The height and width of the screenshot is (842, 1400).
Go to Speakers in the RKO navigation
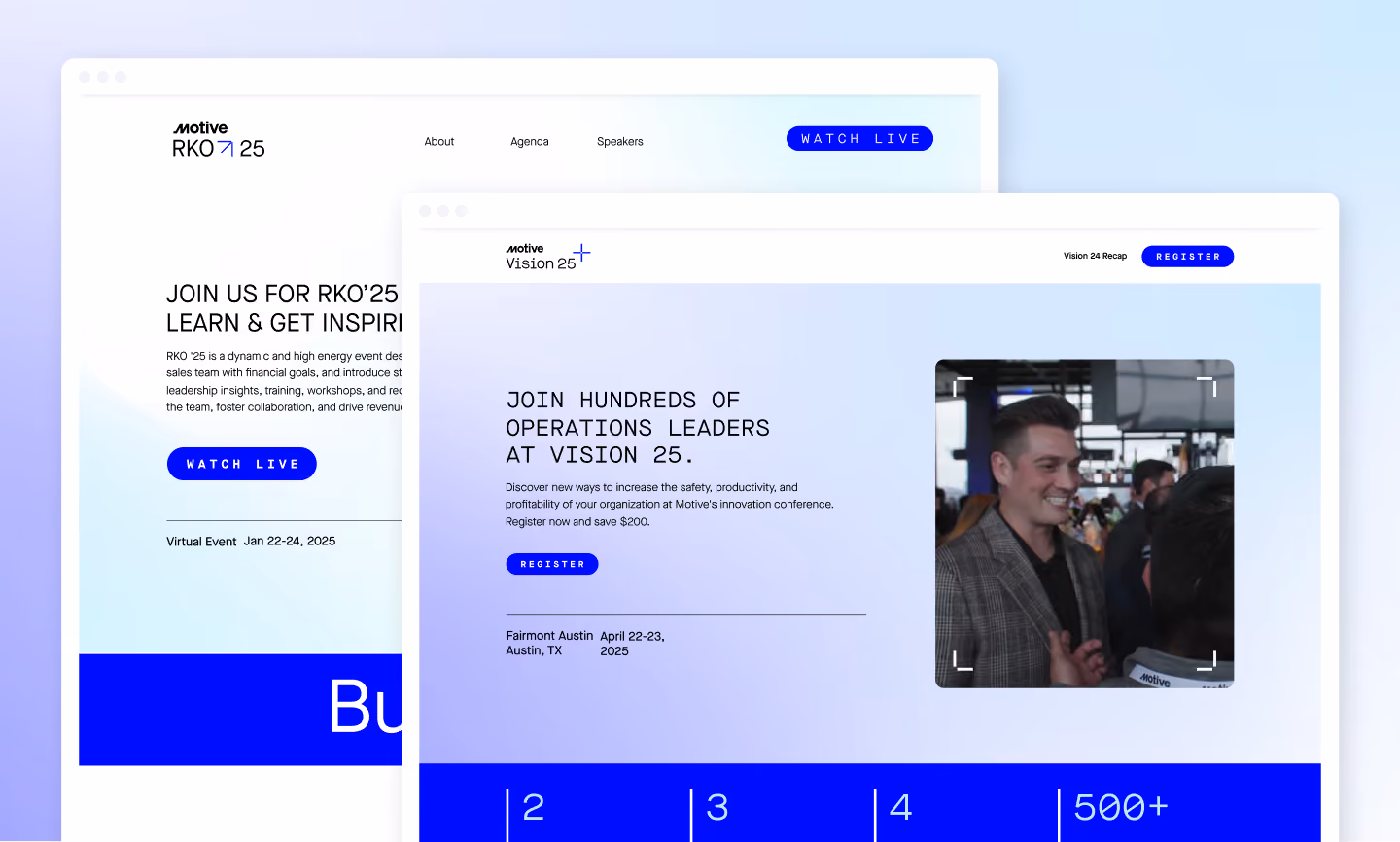620,142
